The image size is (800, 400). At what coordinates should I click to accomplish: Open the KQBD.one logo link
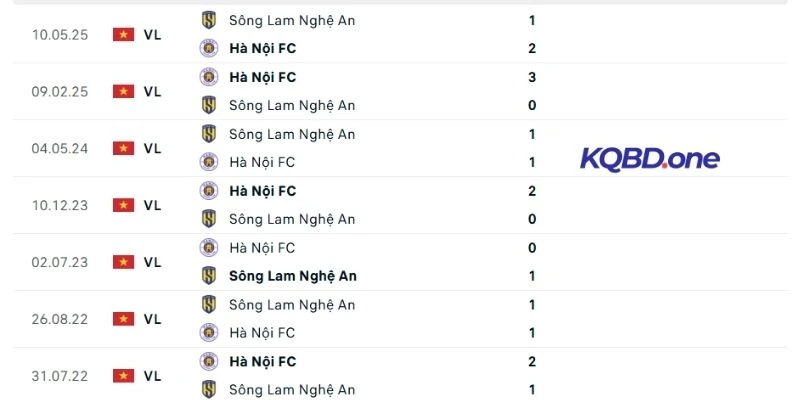click(x=650, y=158)
